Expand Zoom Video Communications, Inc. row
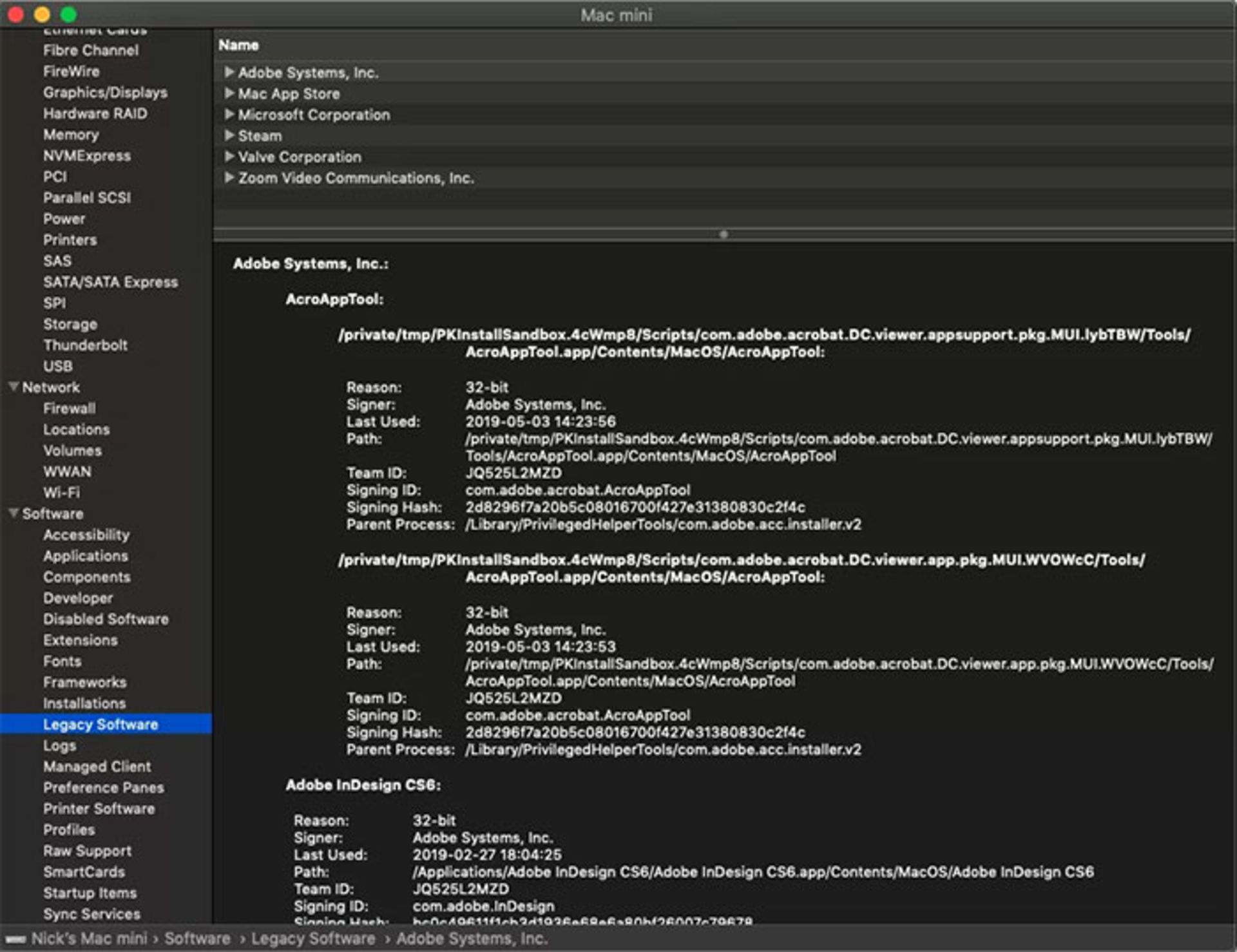The height and width of the screenshot is (952, 1237). 229,178
